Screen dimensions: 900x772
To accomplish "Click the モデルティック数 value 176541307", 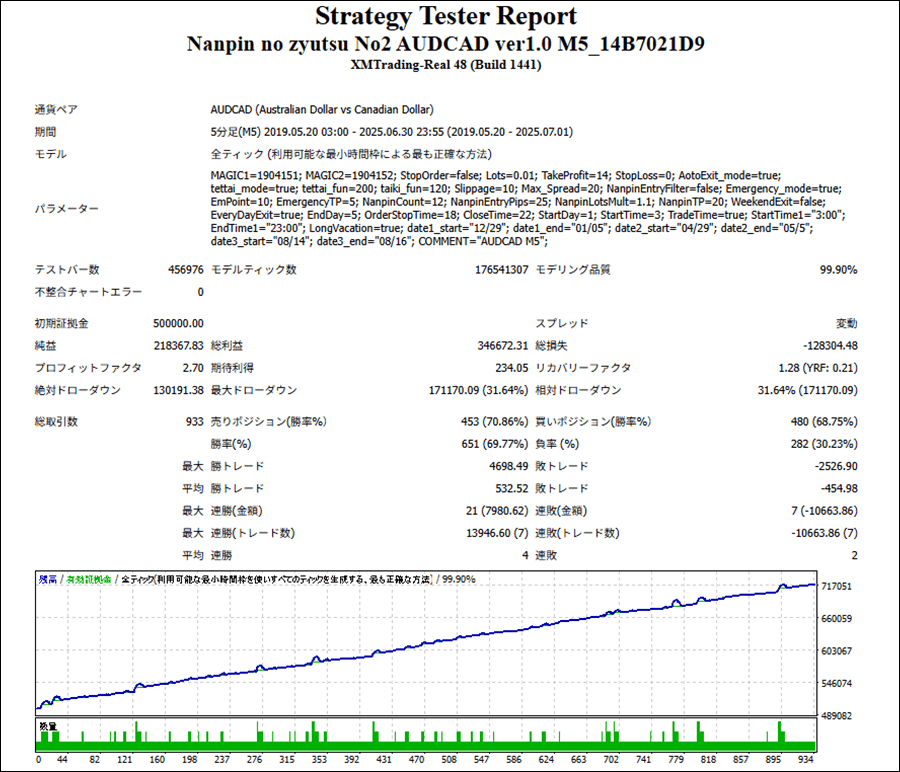I will pos(501,270).
